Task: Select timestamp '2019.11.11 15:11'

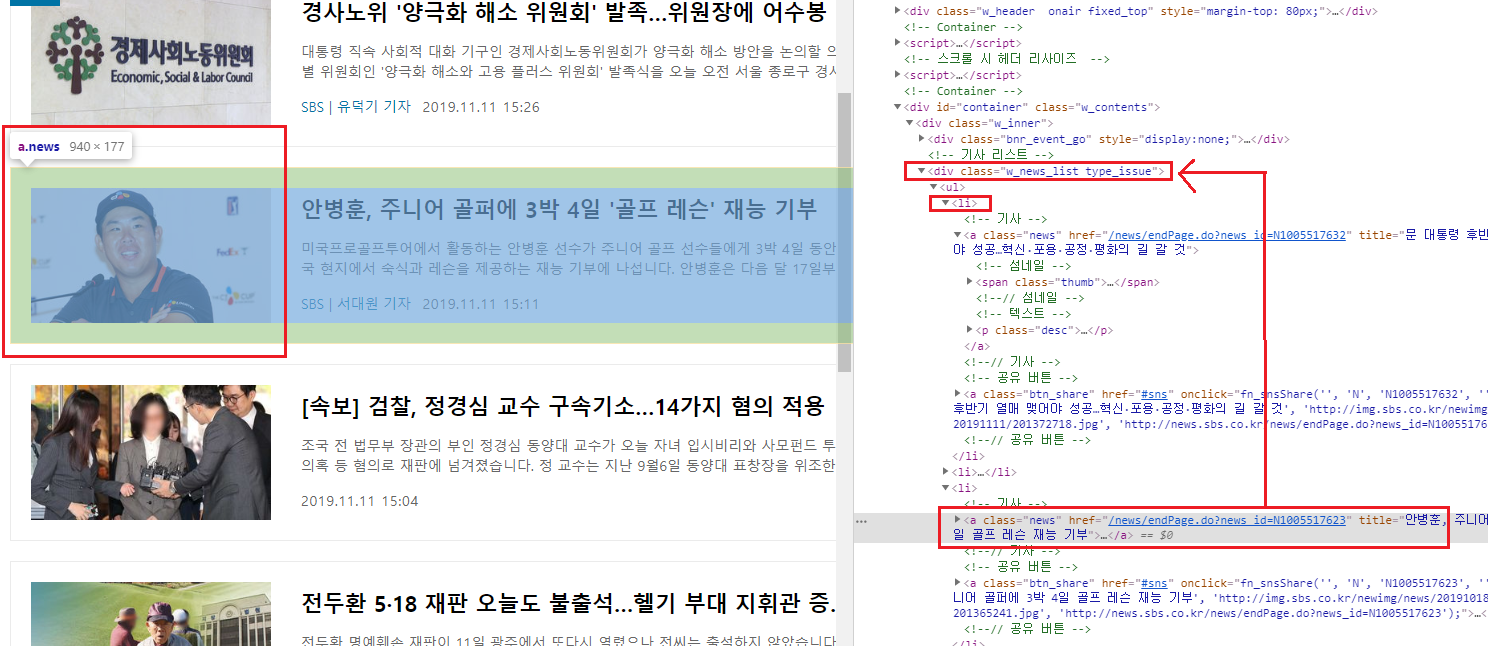Action: click(481, 304)
